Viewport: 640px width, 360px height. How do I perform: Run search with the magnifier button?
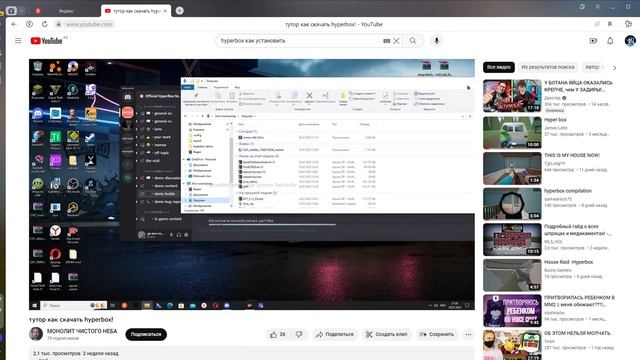pyautogui.click(x=413, y=41)
